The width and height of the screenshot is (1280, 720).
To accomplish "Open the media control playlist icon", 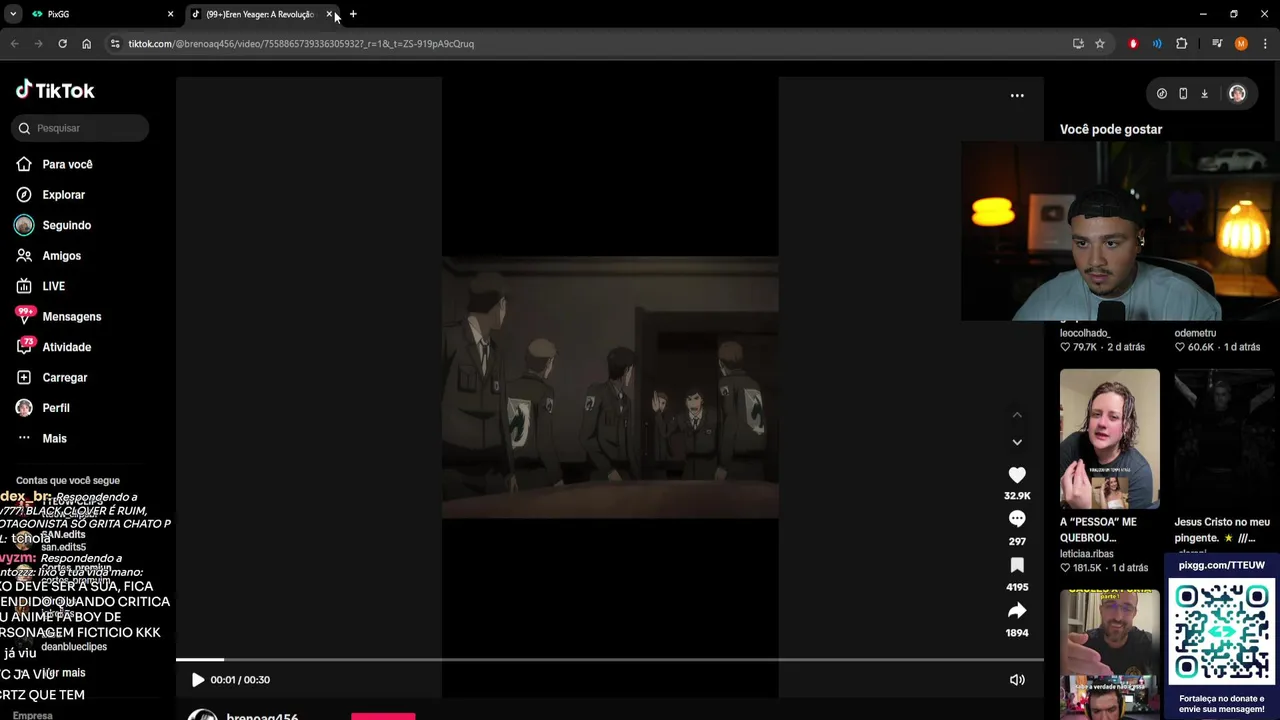I will [x=1217, y=44].
